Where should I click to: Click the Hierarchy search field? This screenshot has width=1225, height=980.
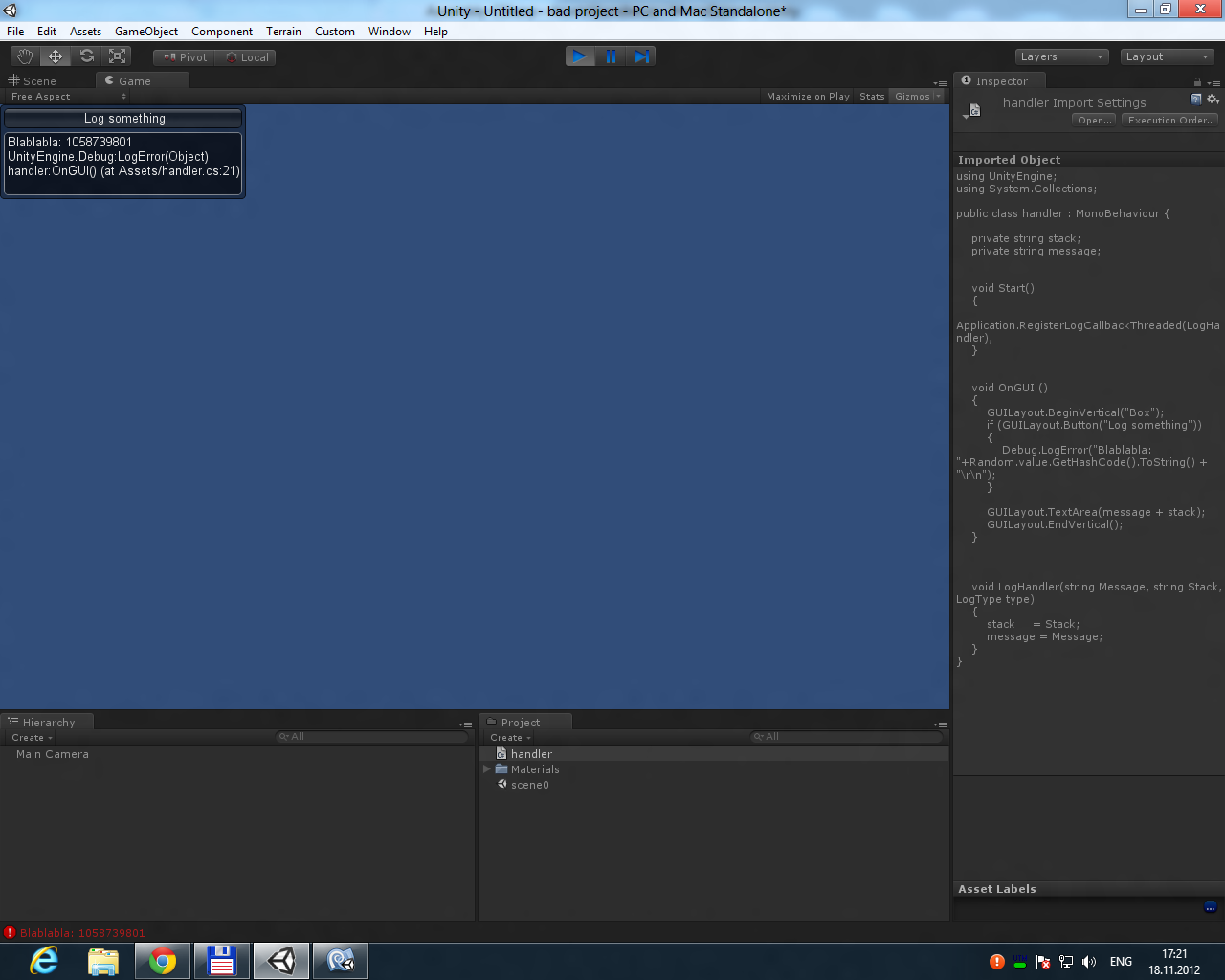(372, 737)
